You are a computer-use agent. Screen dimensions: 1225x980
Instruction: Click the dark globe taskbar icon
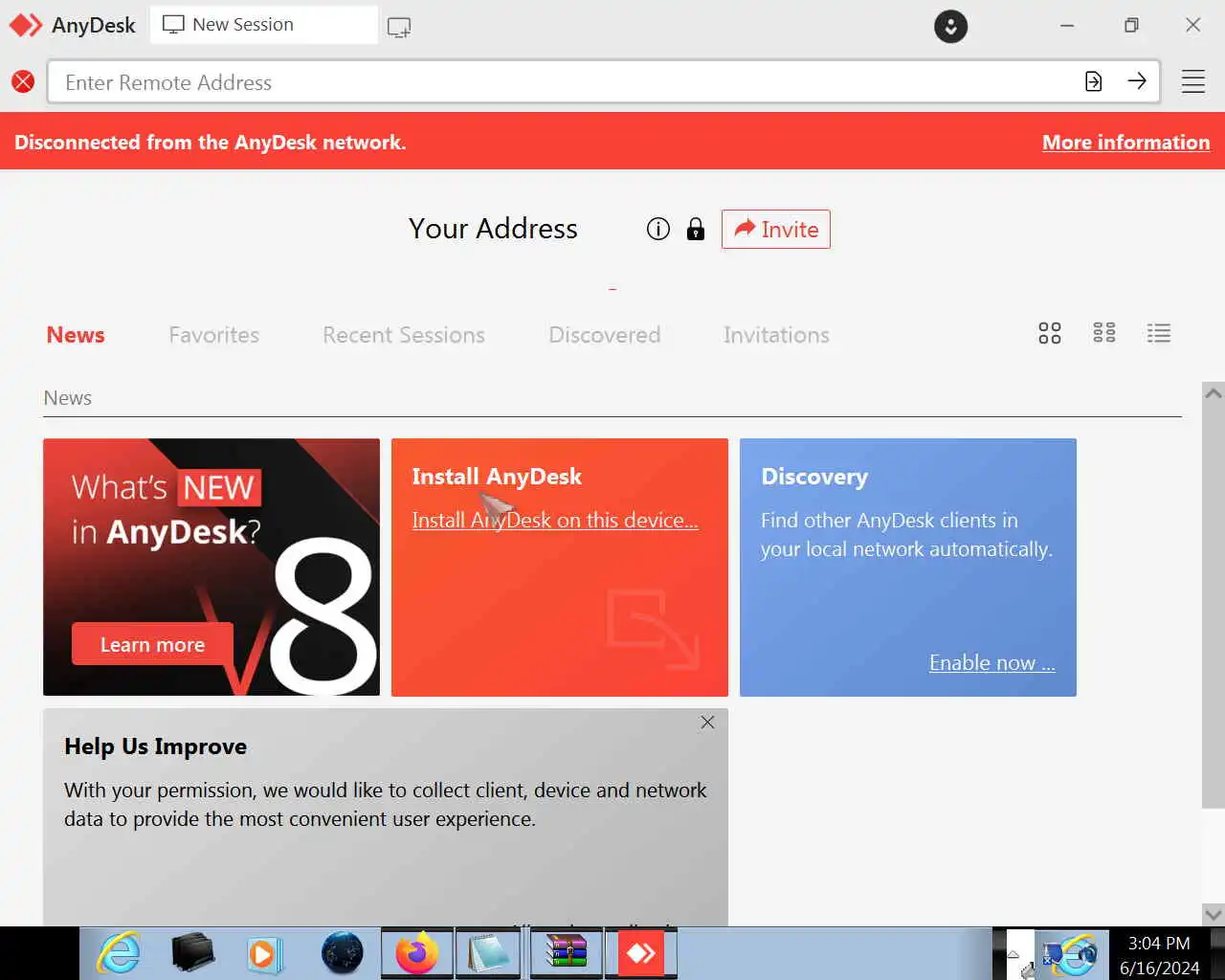[x=342, y=953]
